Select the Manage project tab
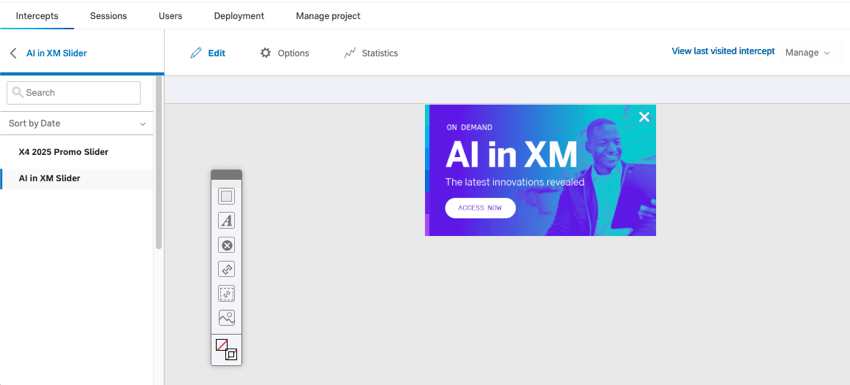850x385 pixels. pos(328,16)
